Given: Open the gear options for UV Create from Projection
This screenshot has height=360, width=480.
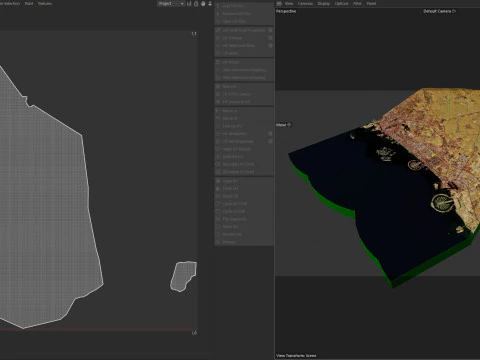Looking at the screenshot, I should [x=270, y=30].
